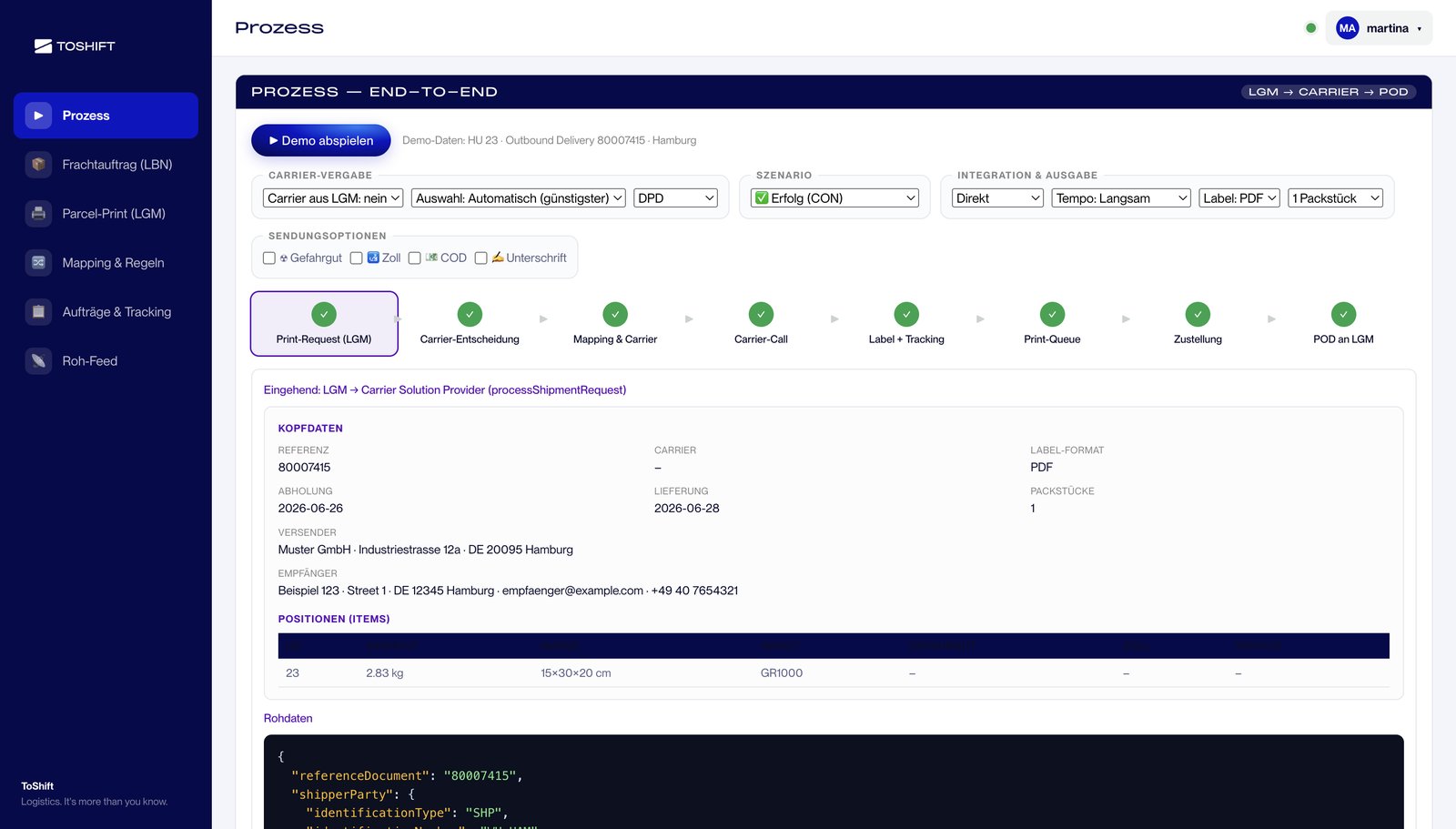
Task: Select the Print-Request (LGM) step card
Action: point(324,323)
